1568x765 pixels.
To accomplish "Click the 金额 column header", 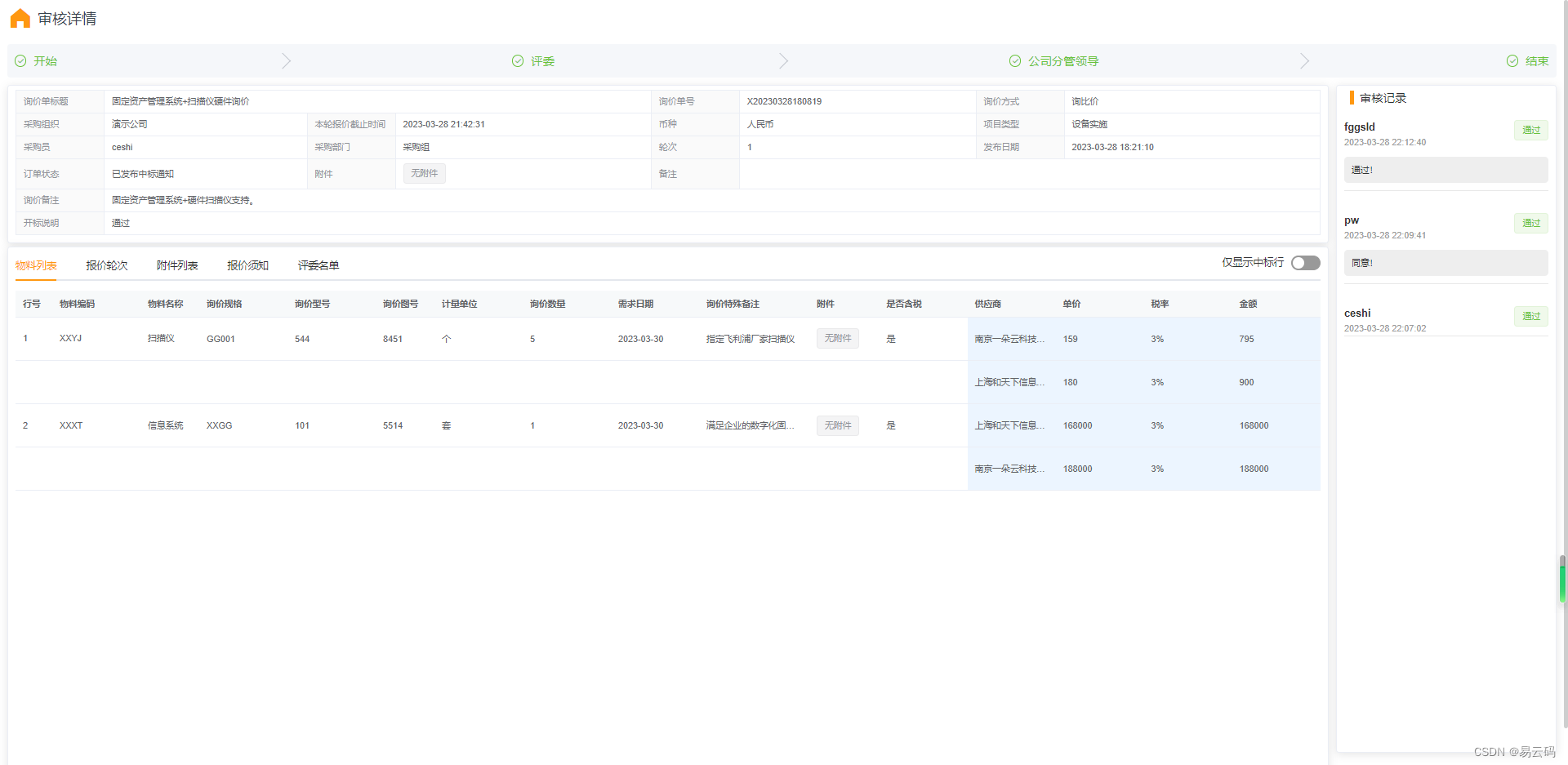I will point(1248,304).
